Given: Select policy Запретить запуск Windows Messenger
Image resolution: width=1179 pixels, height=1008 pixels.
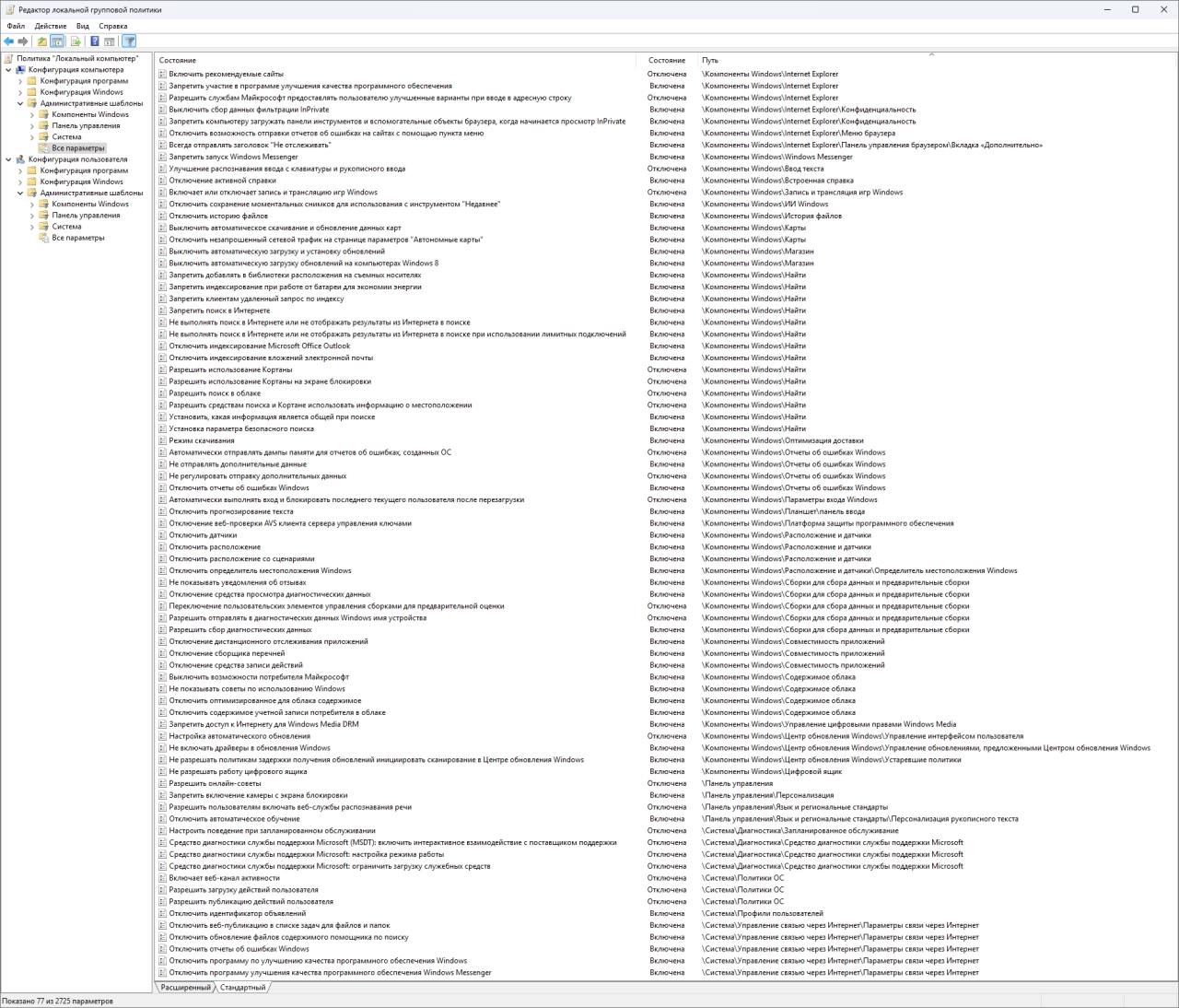Looking at the screenshot, I should pyautogui.click(x=233, y=157).
